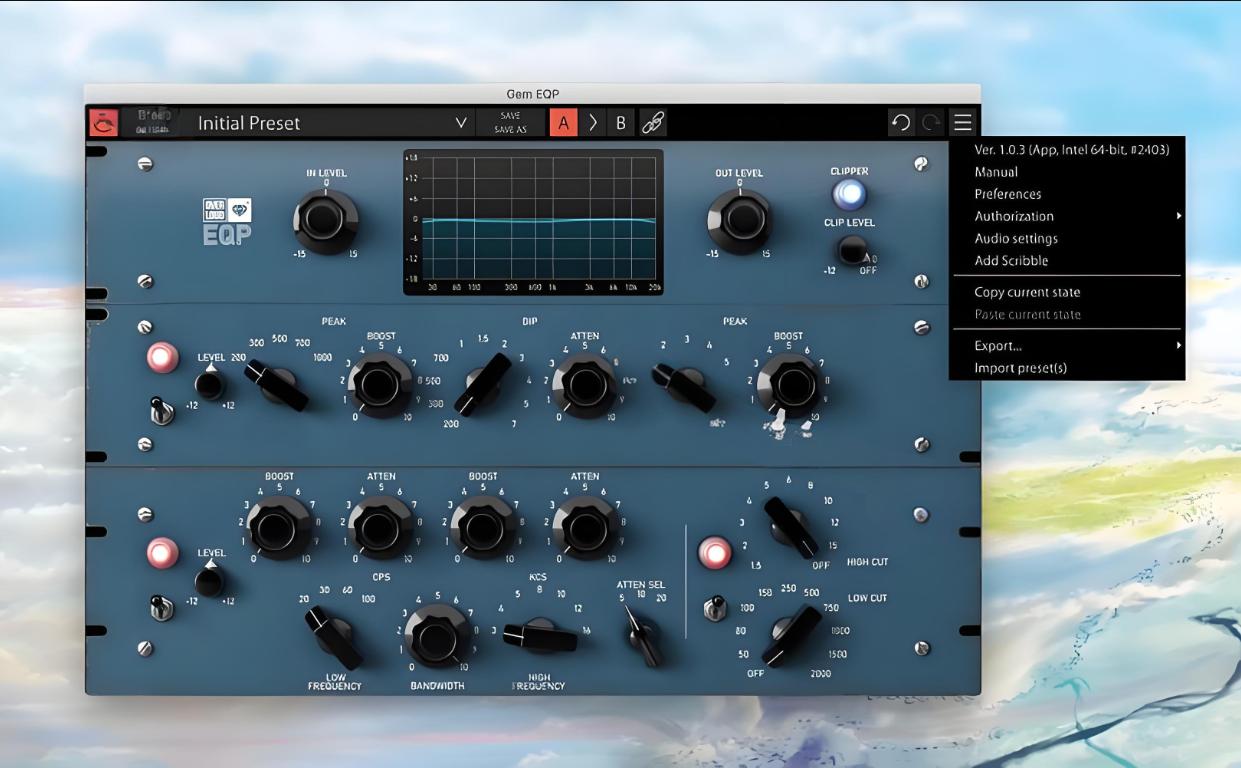Click the red plugin bypass power icon
The image size is (1241, 768).
[x=104, y=123]
